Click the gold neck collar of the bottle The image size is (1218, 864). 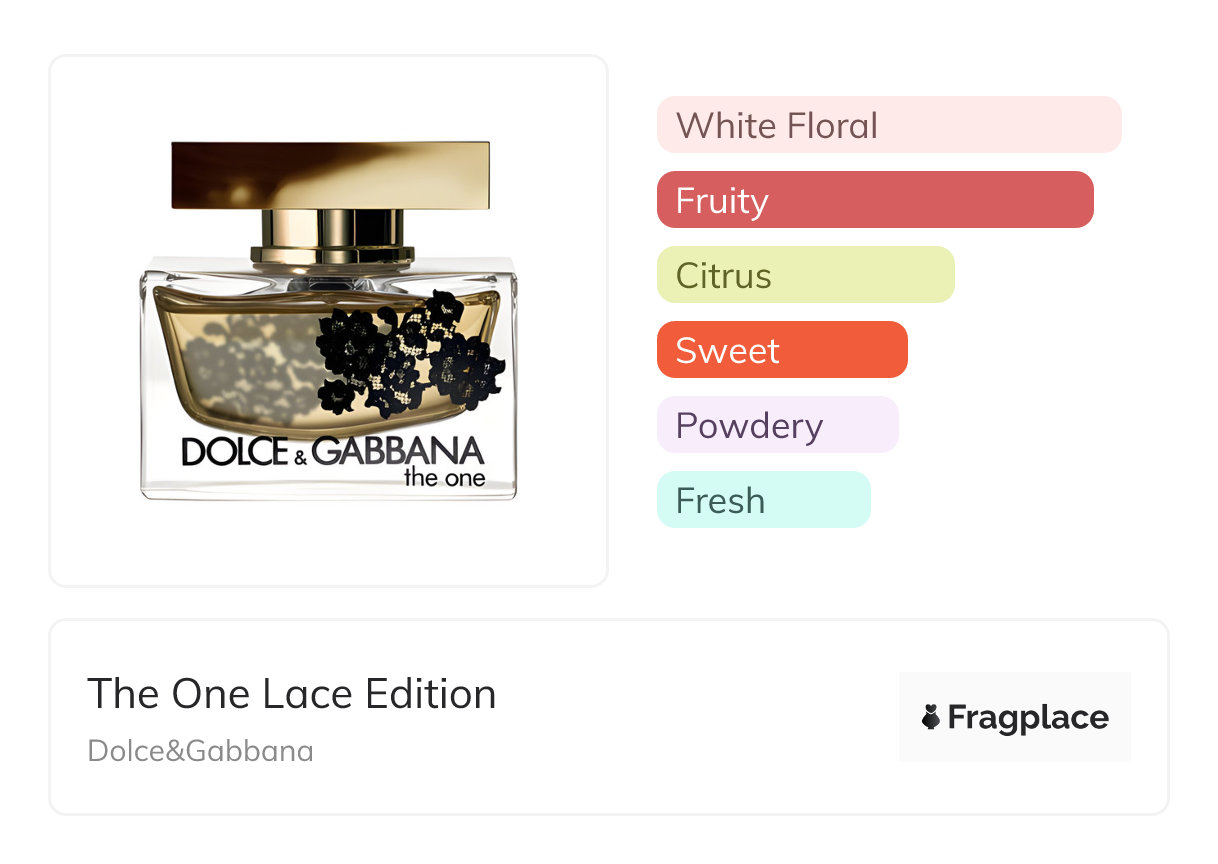coord(332,235)
